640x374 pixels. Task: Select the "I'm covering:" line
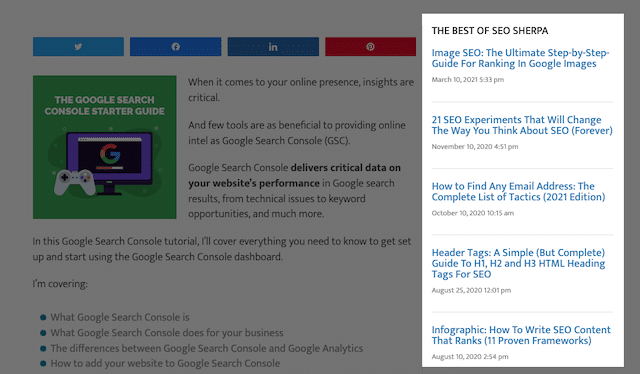(60, 284)
